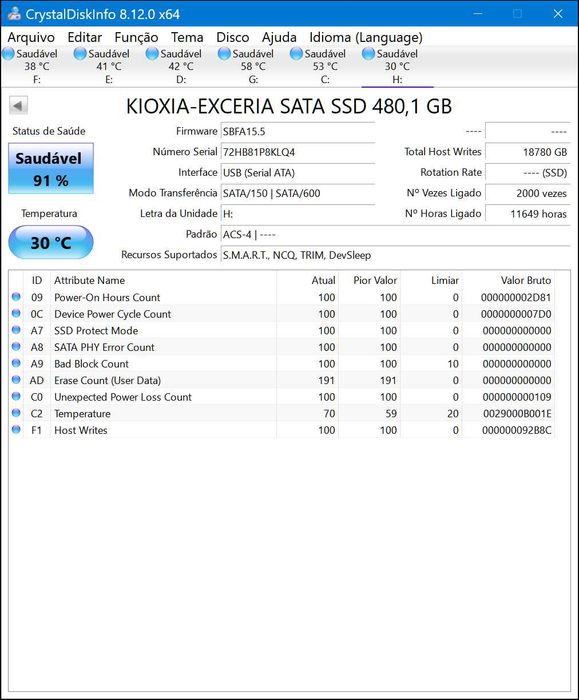Open the Editar menu
The height and width of the screenshot is (700, 579).
[84, 38]
